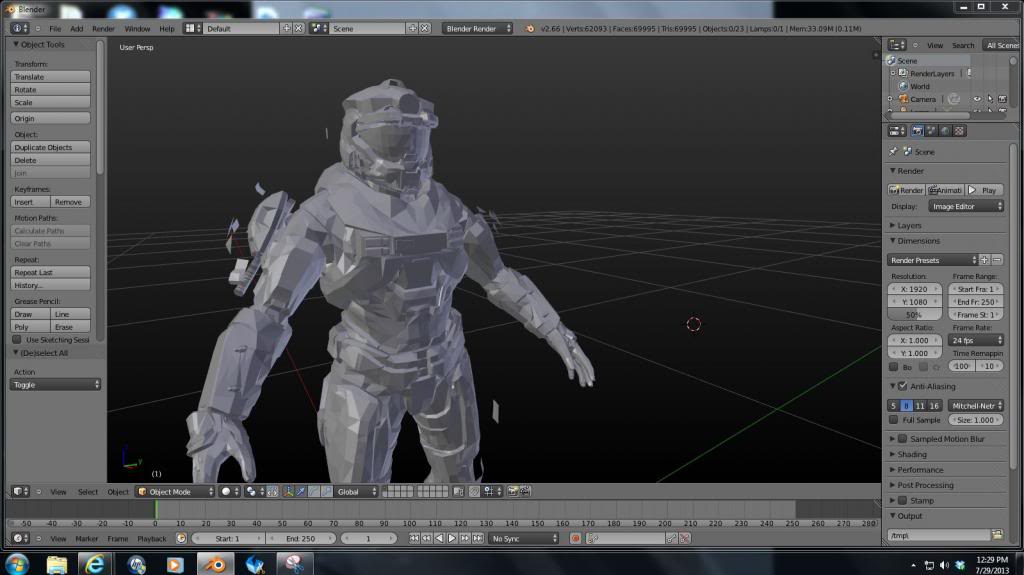Open the 24 fps frame rate dropdown
This screenshot has height=575, width=1024.
(x=976, y=340)
